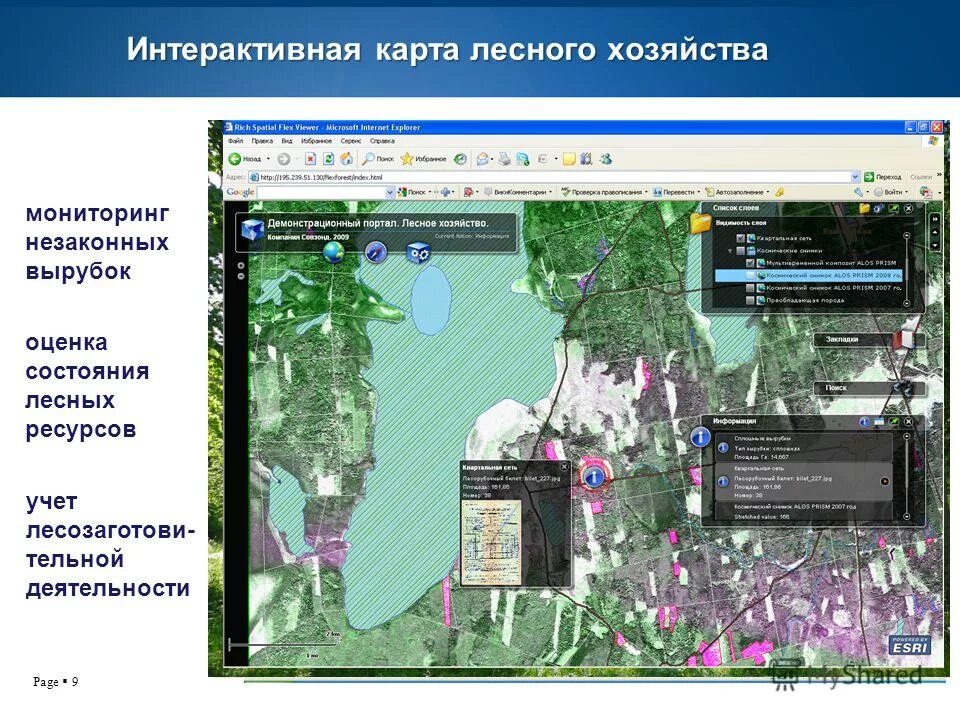Open the address bar dropdown arrow
This screenshot has width=960, height=720.
855,177
